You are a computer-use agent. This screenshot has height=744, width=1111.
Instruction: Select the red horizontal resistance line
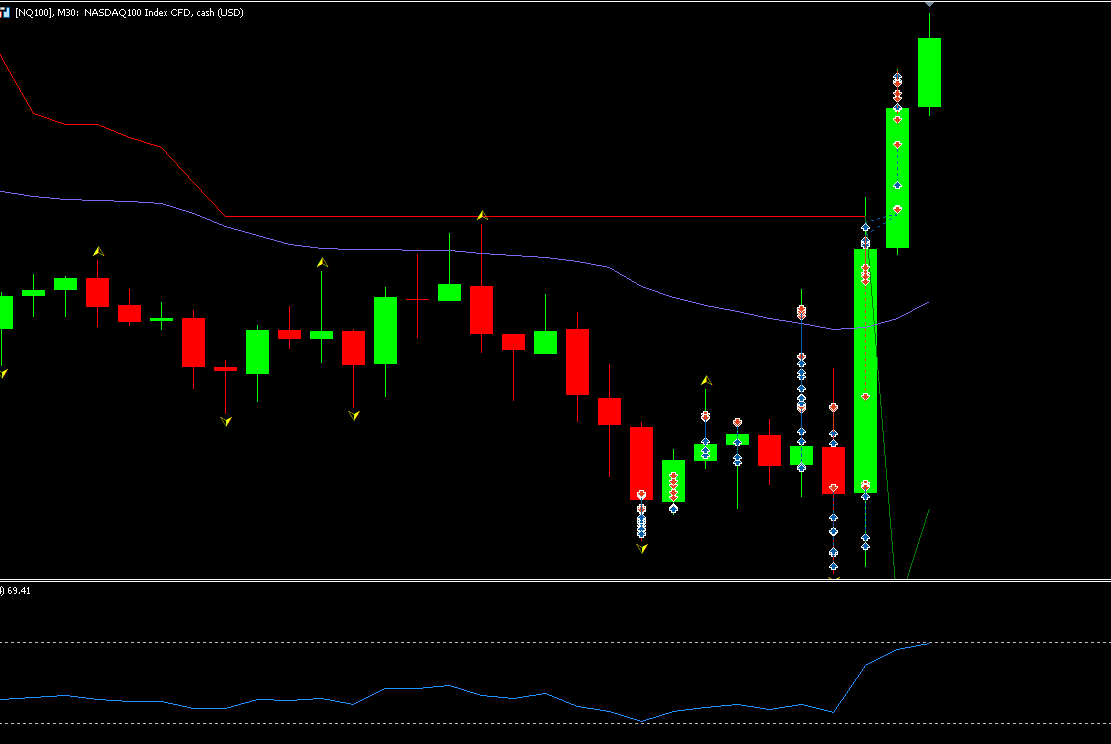click(x=544, y=216)
